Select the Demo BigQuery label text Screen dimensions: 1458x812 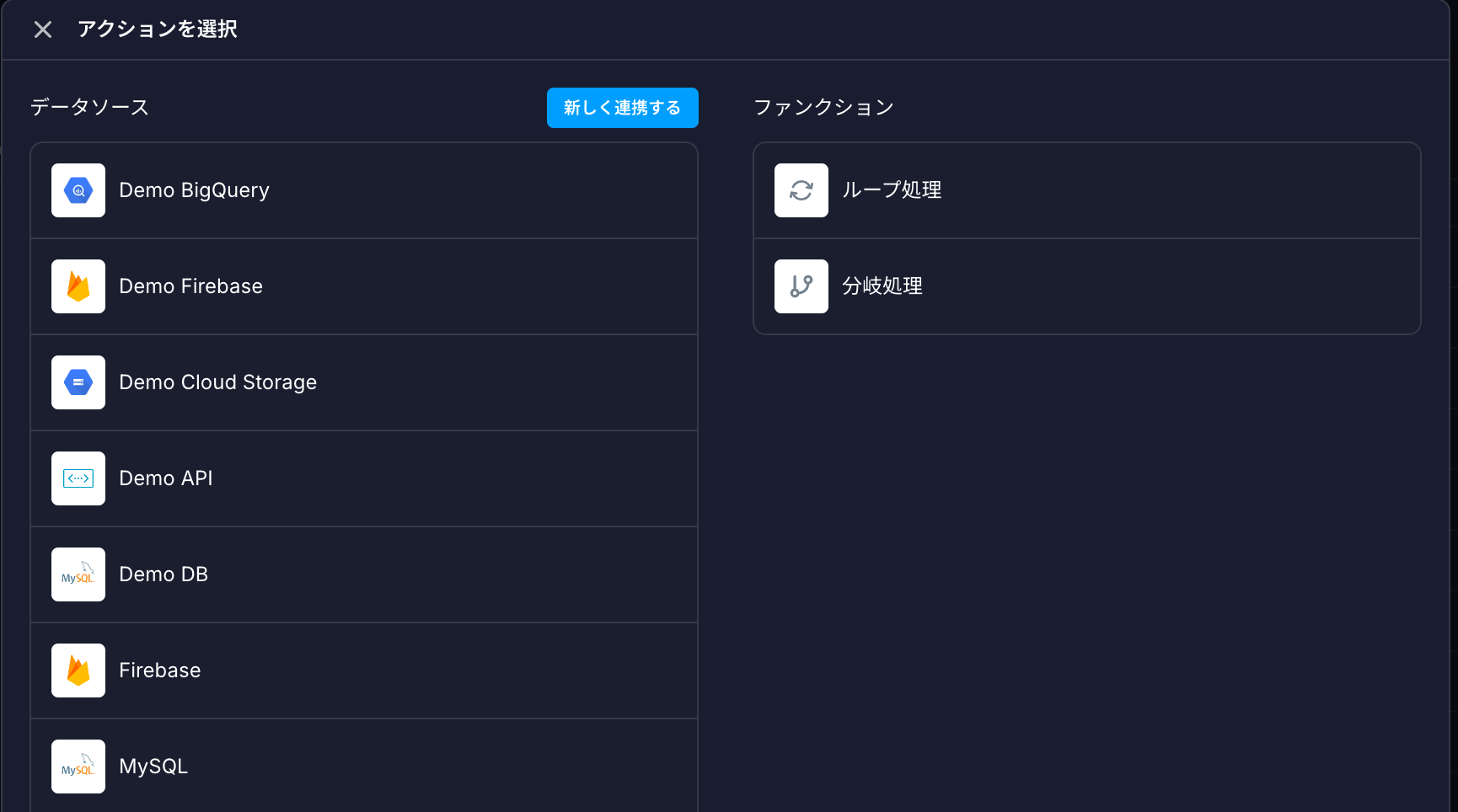[194, 190]
